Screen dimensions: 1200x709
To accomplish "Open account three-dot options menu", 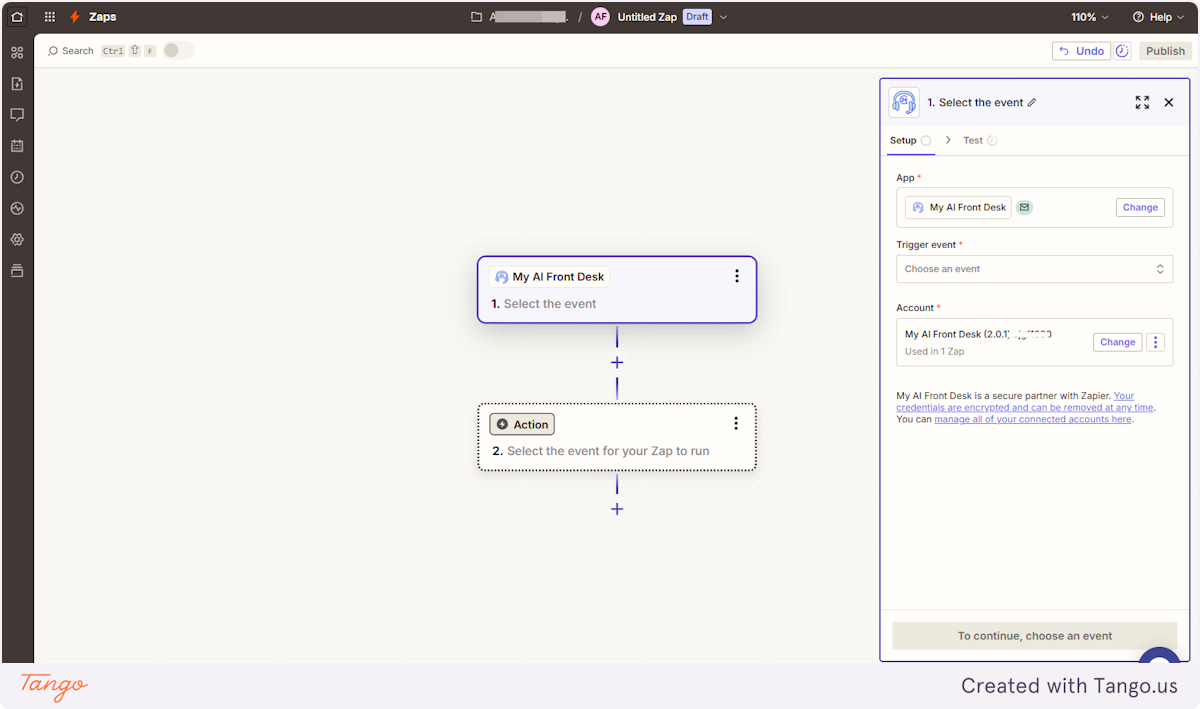I will (1156, 342).
